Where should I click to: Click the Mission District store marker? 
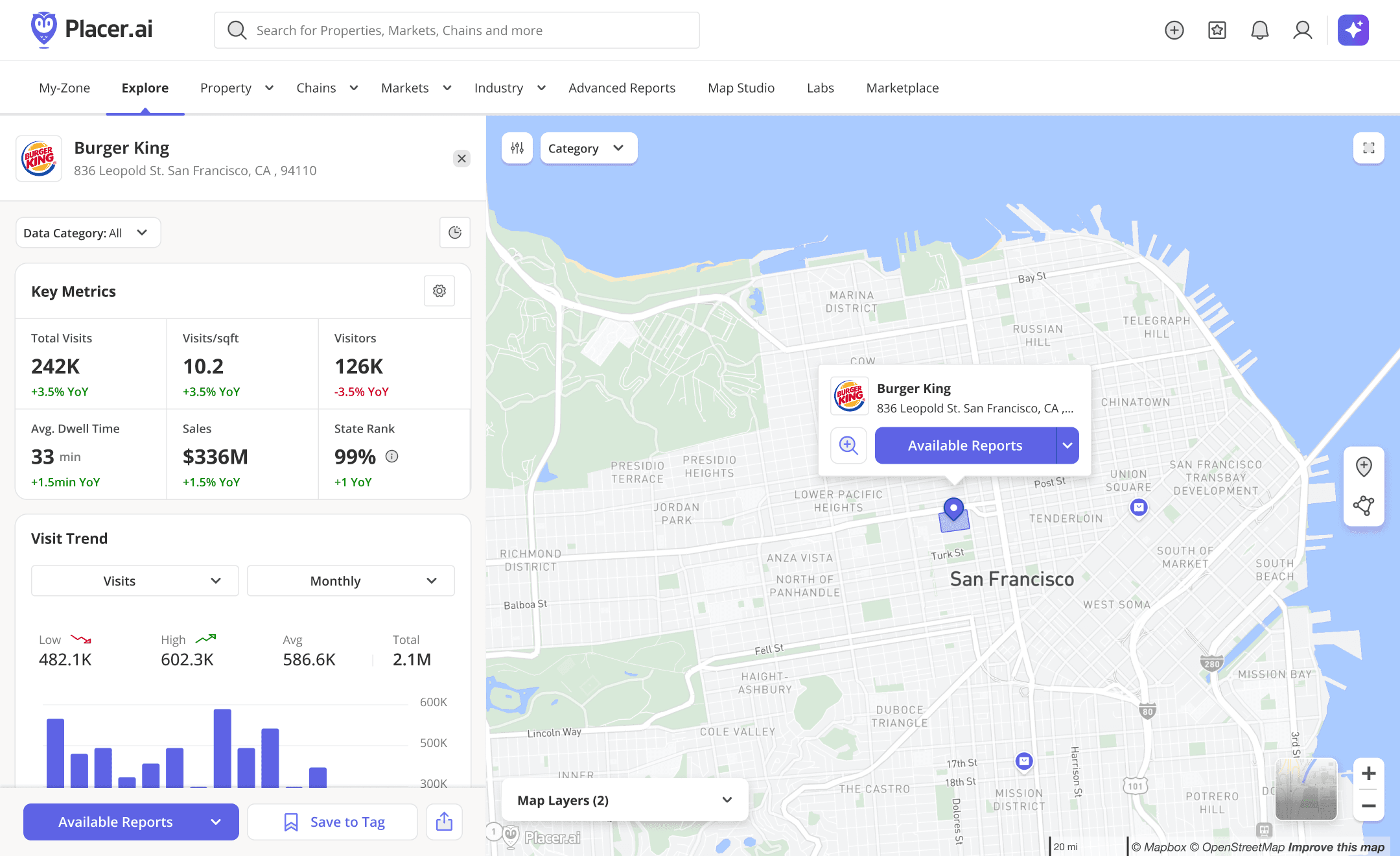pyautogui.click(x=1024, y=761)
